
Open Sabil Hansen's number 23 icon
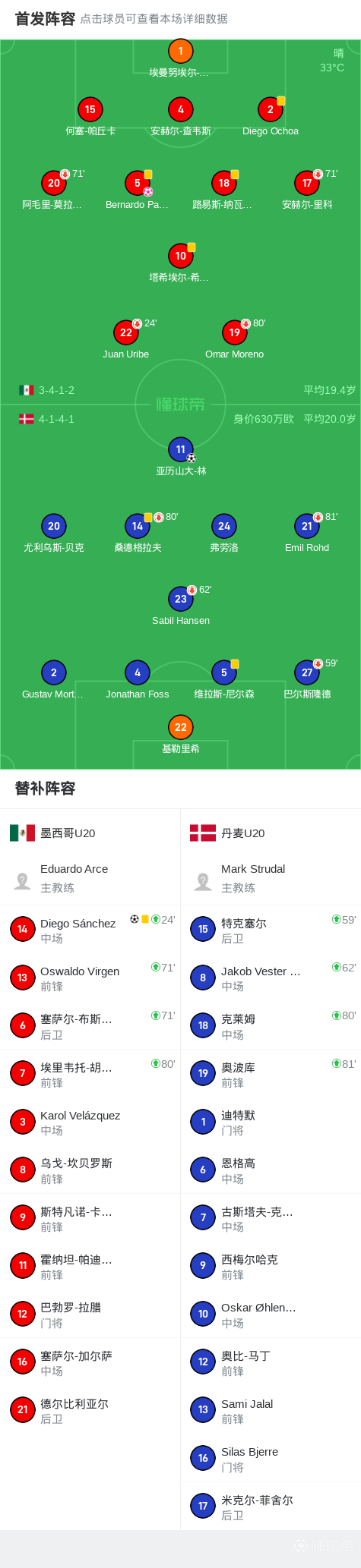tap(180, 599)
